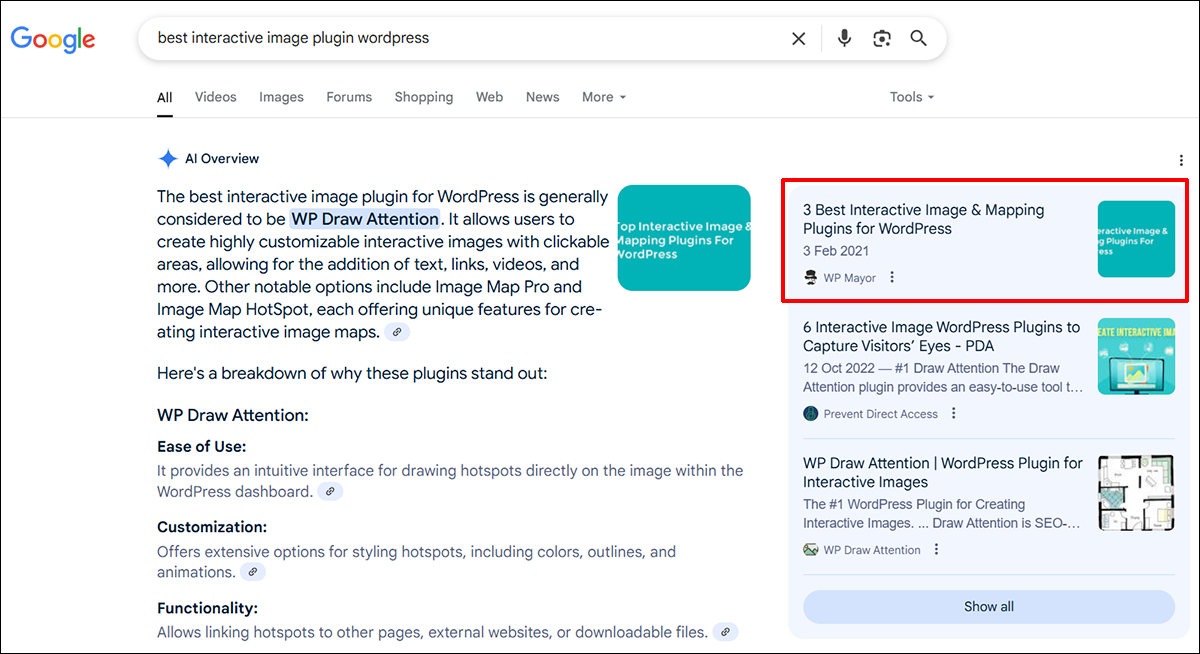Expand the More search filters dropdown

[604, 97]
